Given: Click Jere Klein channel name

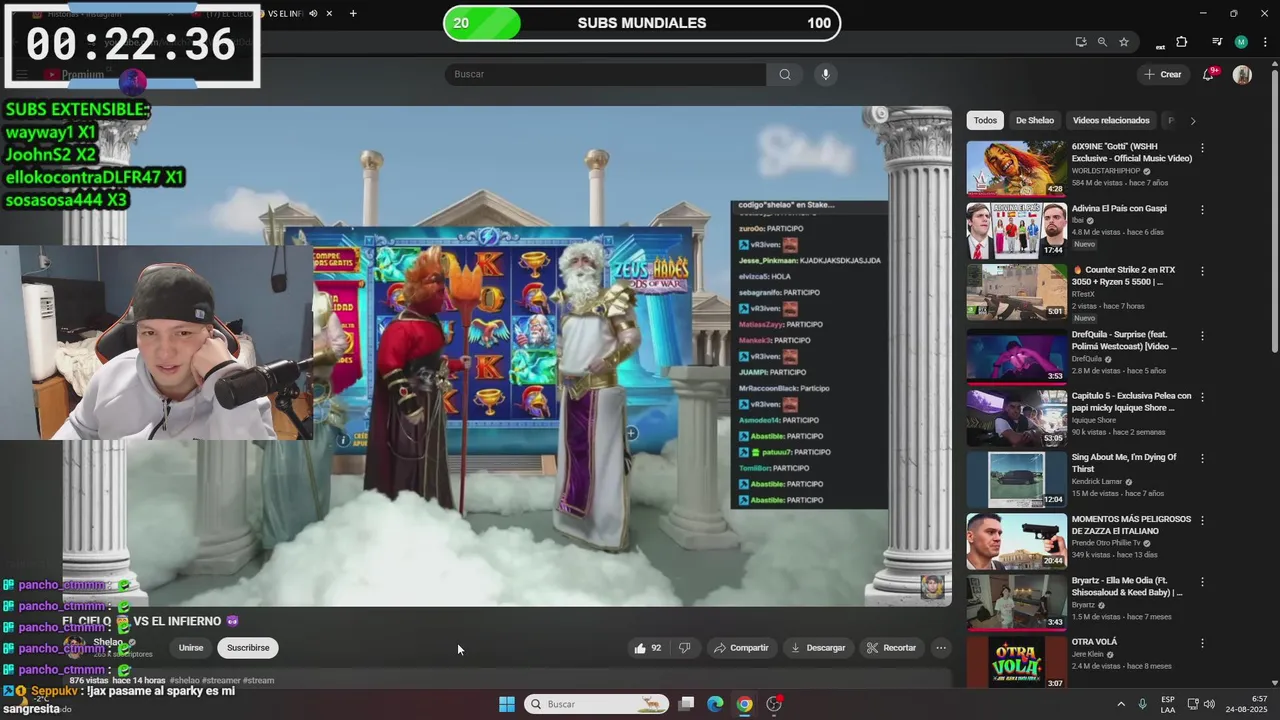Looking at the screenshot, I should (x=1090, y=654).
